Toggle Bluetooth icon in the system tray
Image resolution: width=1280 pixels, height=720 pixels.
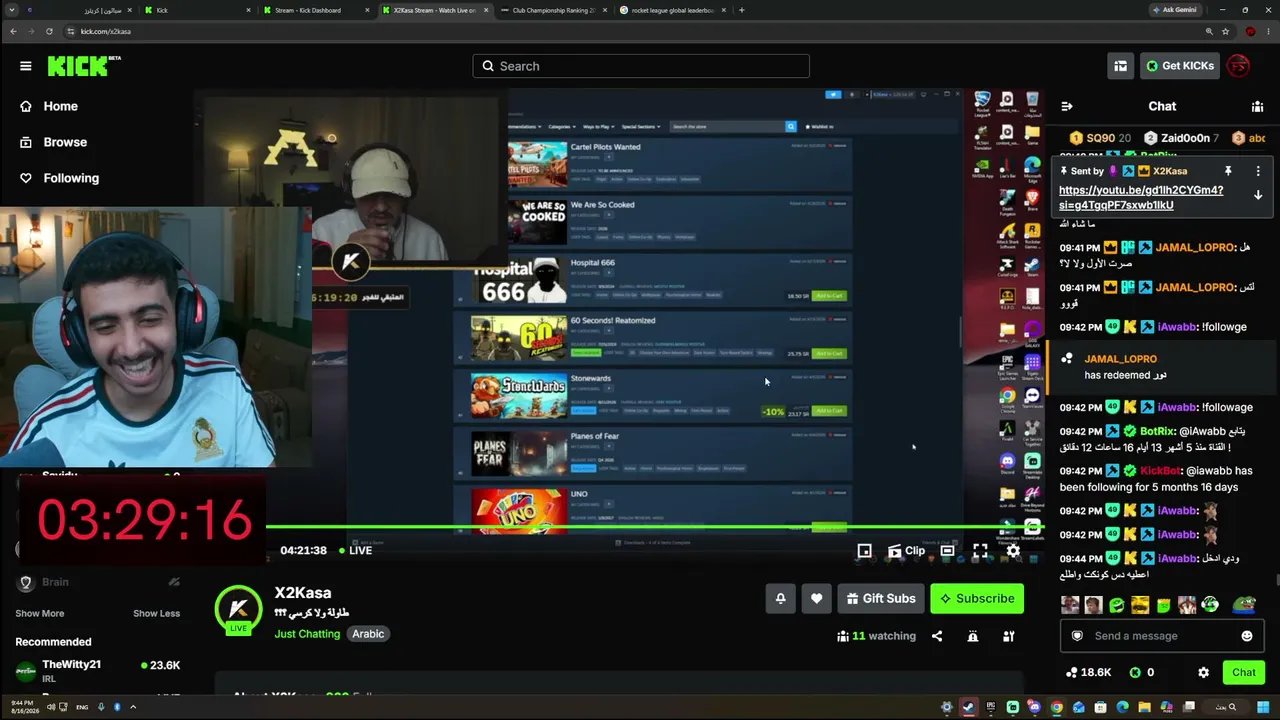(x=117, y=707)
